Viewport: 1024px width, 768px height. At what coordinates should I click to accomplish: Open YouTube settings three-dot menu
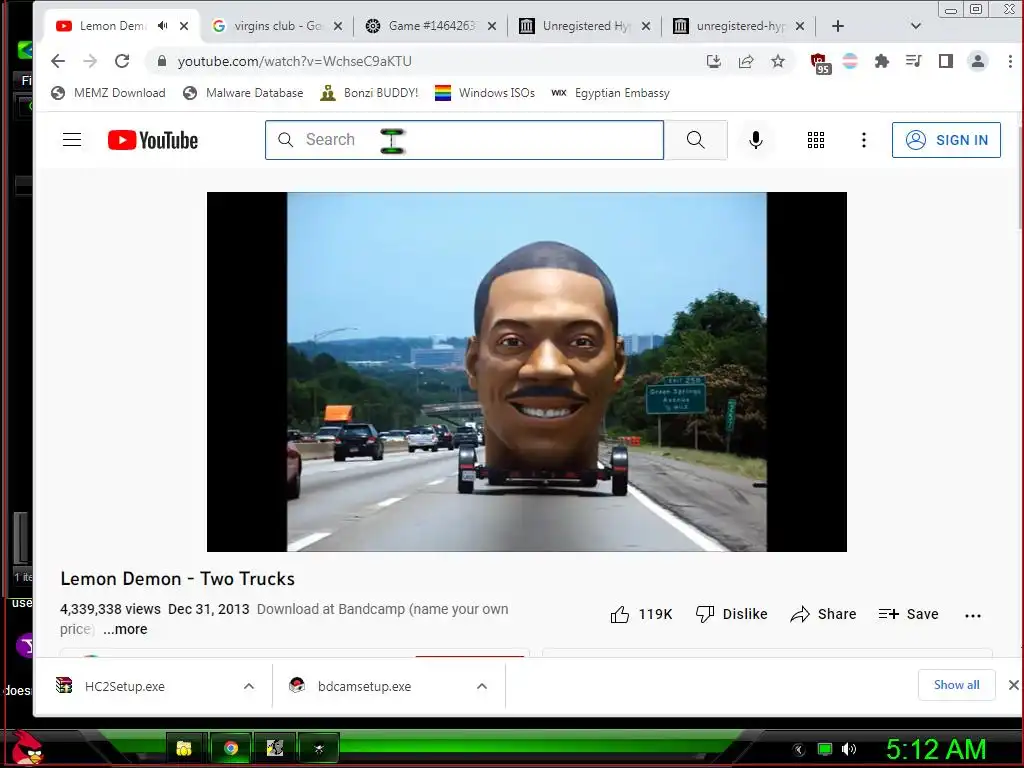[864, 140]
